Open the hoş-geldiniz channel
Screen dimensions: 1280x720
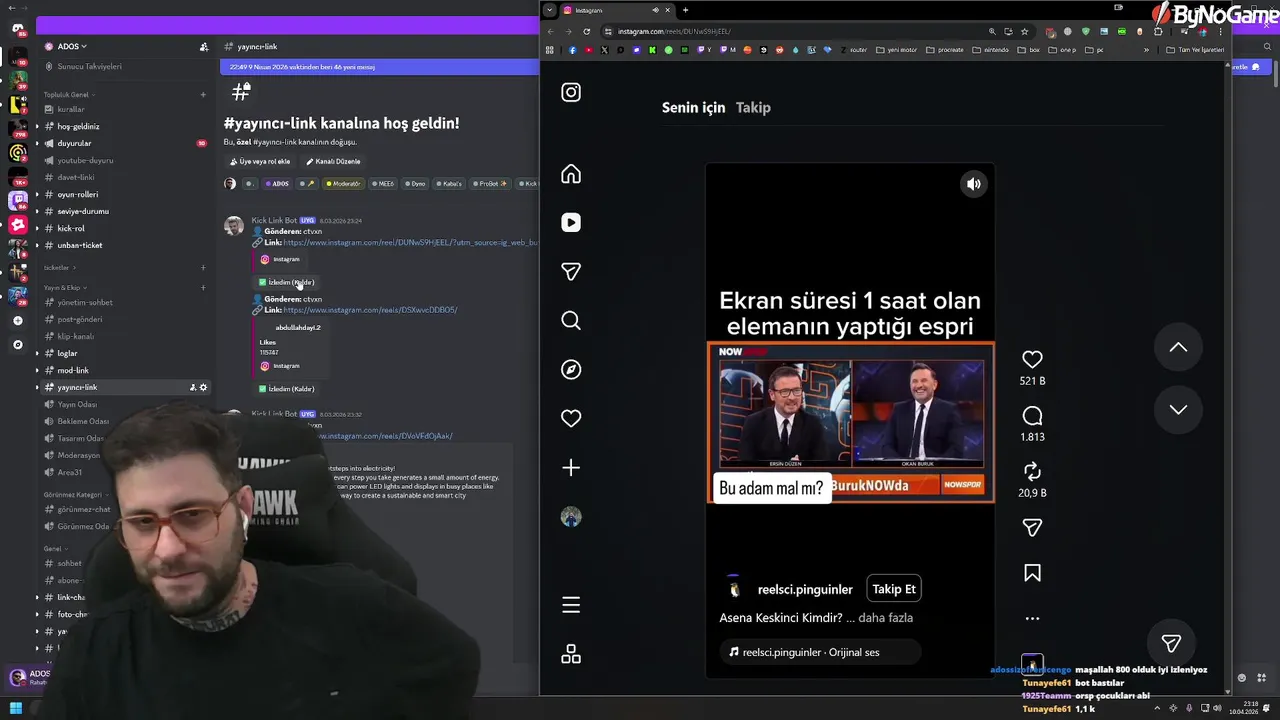click(78, 126)
